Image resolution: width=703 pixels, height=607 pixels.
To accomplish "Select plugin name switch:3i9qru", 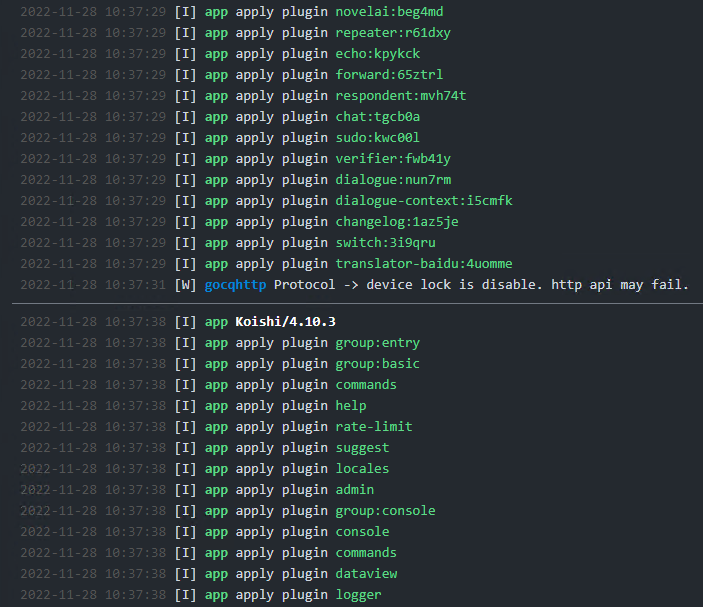I will (385, 243).
